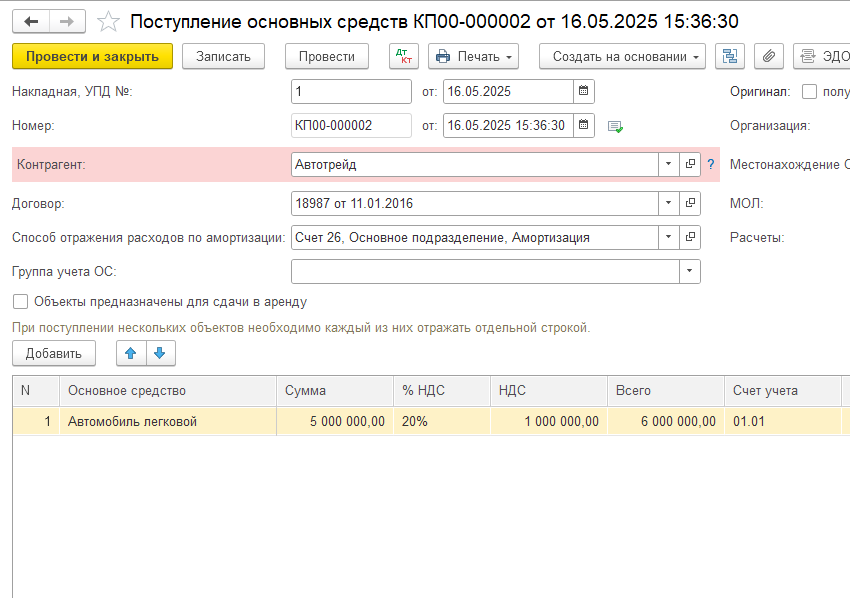Open the document structure (related documents) icon
The width and height of the screenshot is (850, 598).
[730, 56]
